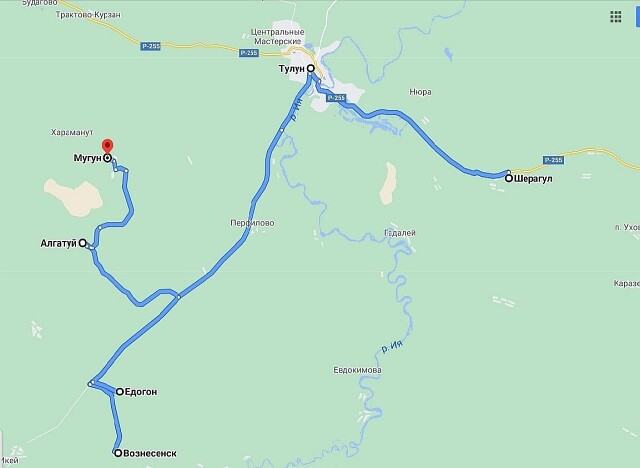
Task: Click the blue profile button at top right
Action: [636, 17]
